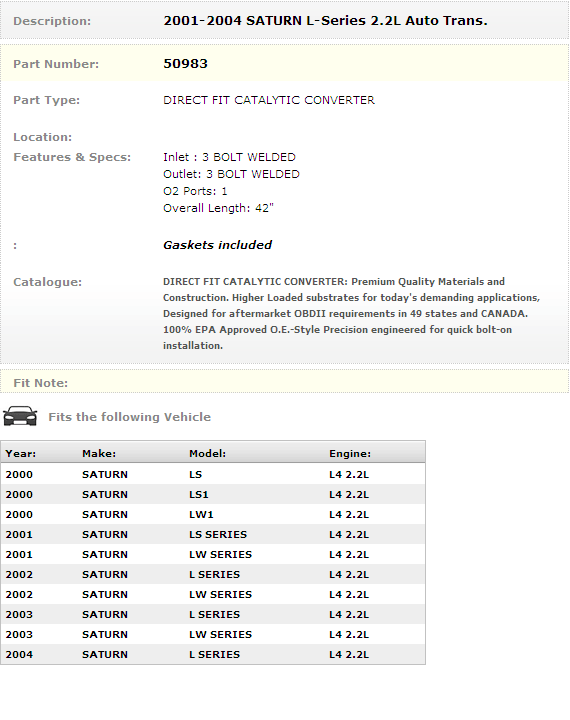Click the Year column header
The width and height of the screenshot is (570, 720).
click(21, 454)
